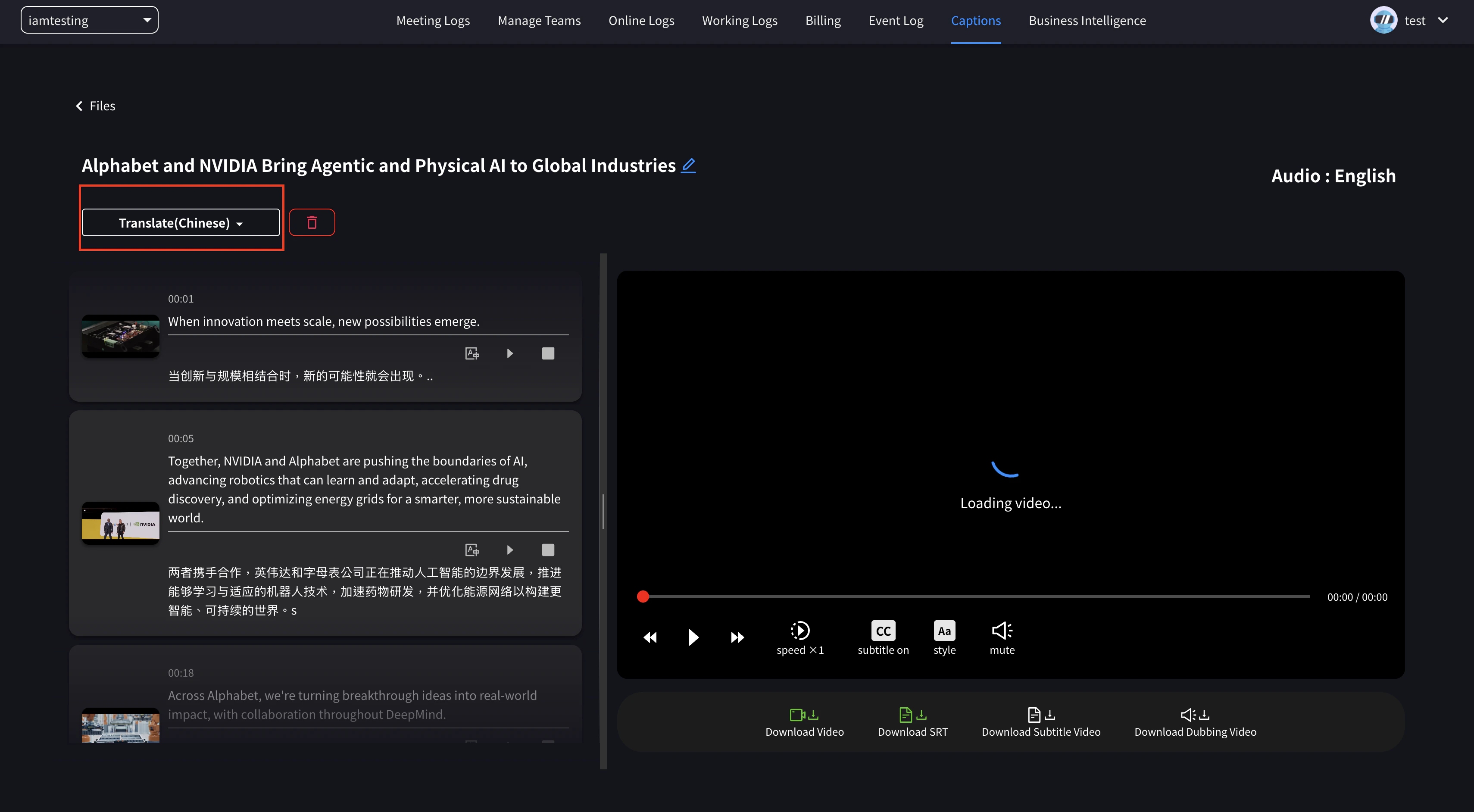Click the rewind double-arrow button

point(650,637)
